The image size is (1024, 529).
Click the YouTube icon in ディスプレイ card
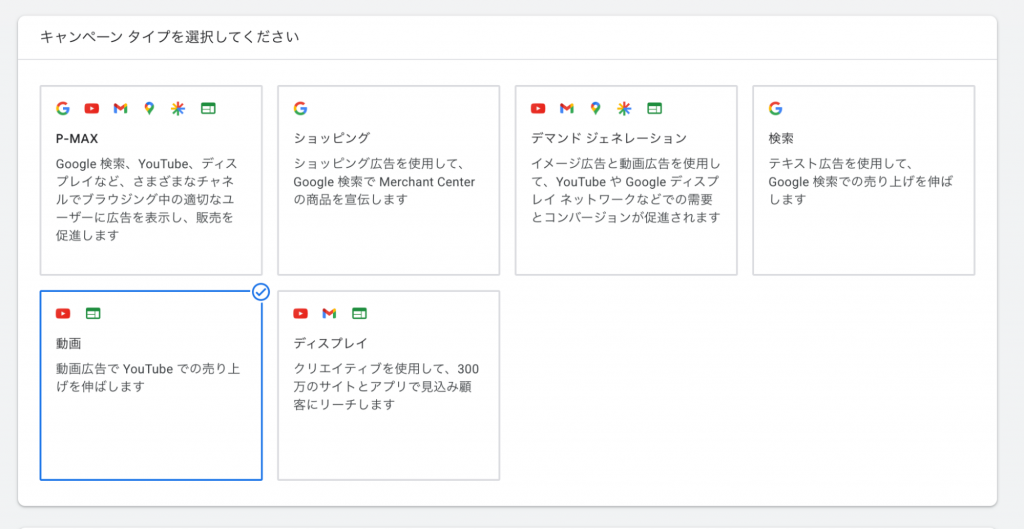[x=300, y=313]
